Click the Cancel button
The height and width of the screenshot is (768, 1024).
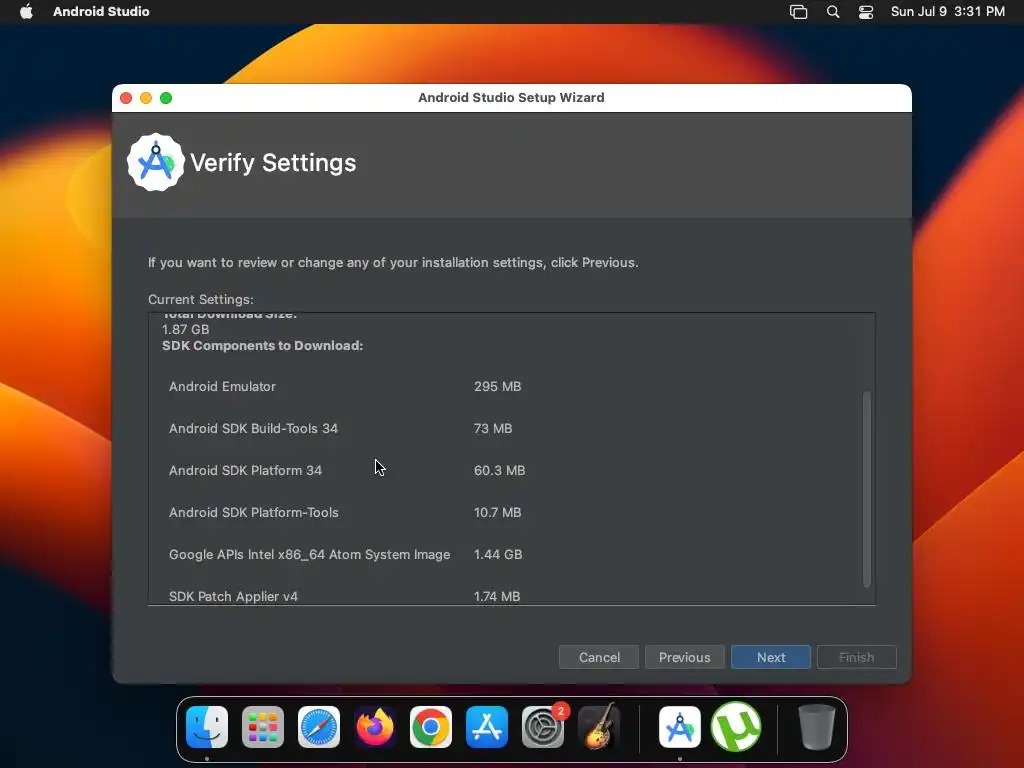click(599, 657)
